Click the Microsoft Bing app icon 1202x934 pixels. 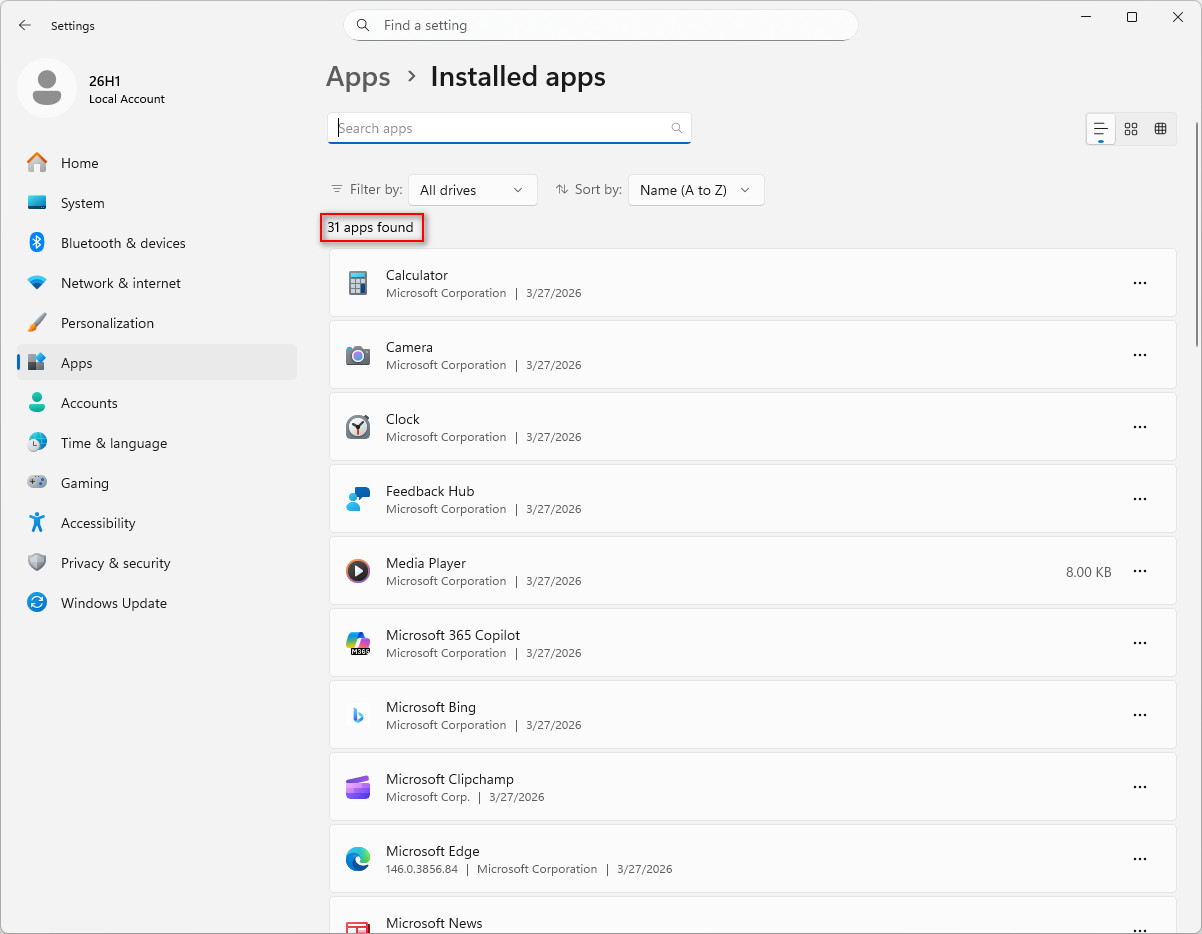[358, 715]
